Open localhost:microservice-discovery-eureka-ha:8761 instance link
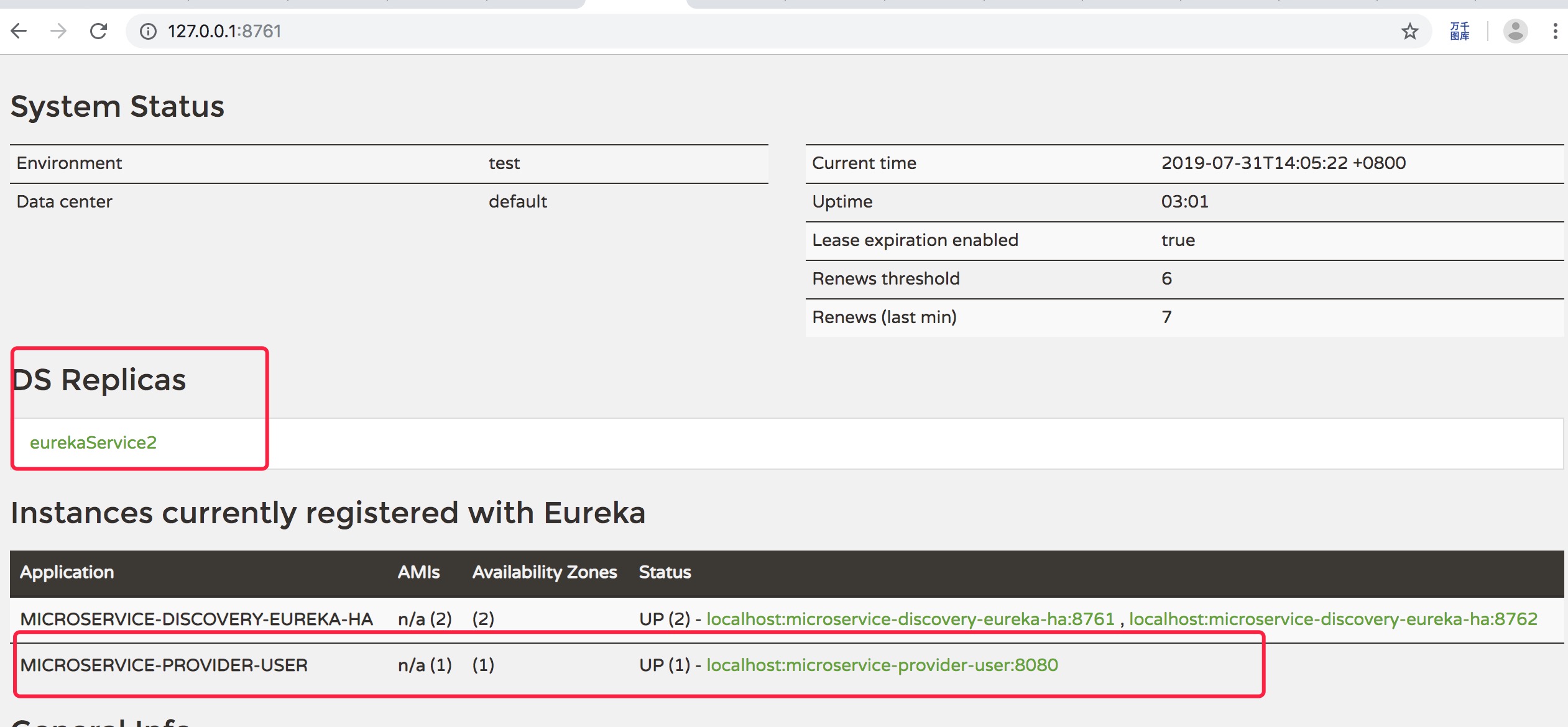The height and width of the screenshot is (727, 1568). coord(910,619)
